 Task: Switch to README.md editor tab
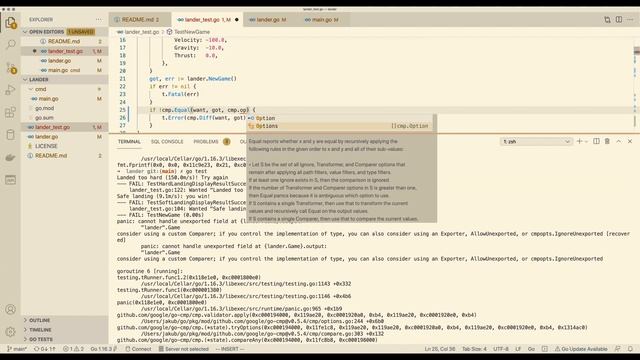pyautogui.click(x=140, y=20)
